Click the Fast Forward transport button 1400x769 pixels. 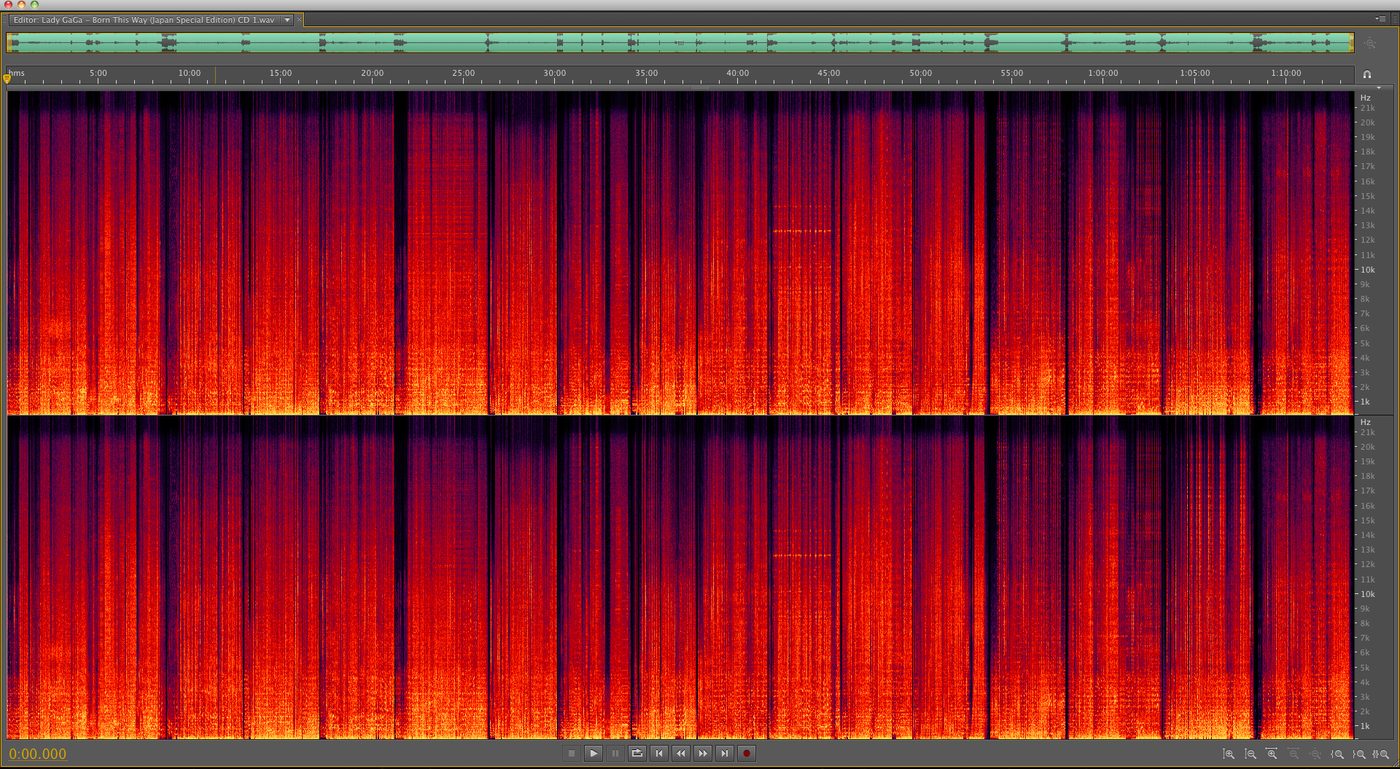tap(703, 753)
